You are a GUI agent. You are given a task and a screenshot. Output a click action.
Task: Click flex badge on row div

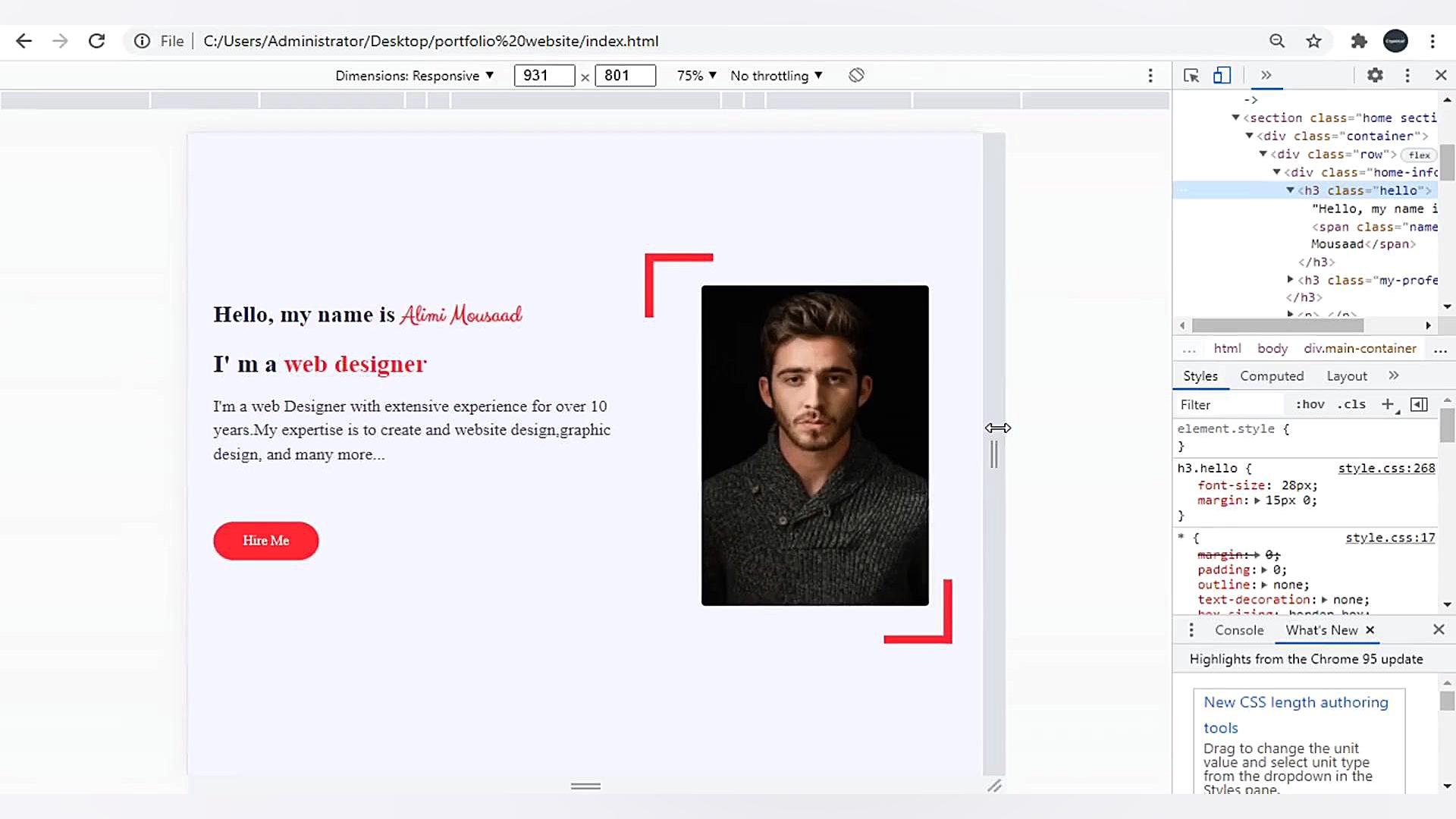click(x=1419, y=155)
